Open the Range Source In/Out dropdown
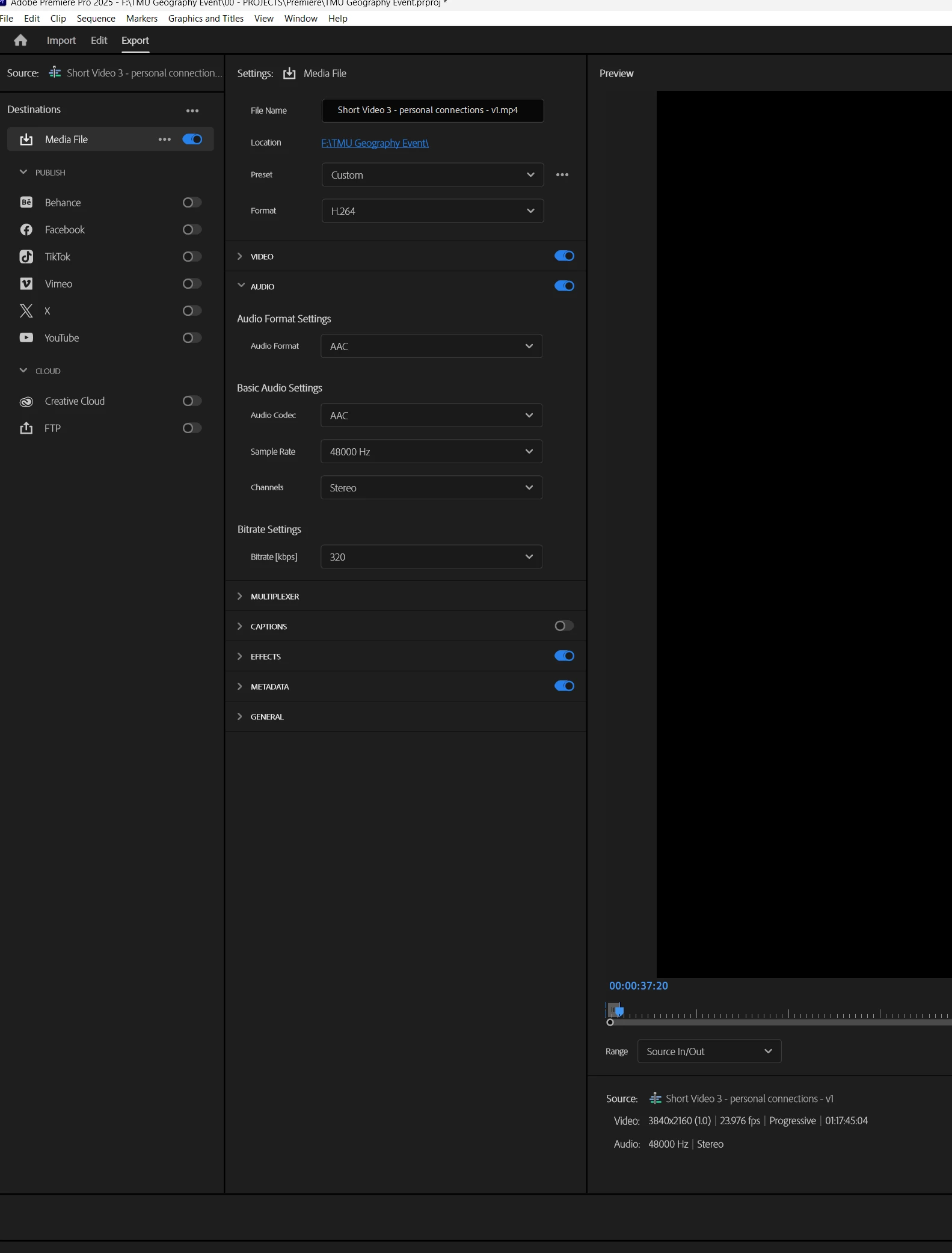952x1253 pixels. pyautogui.click(x=709, y=1051)
